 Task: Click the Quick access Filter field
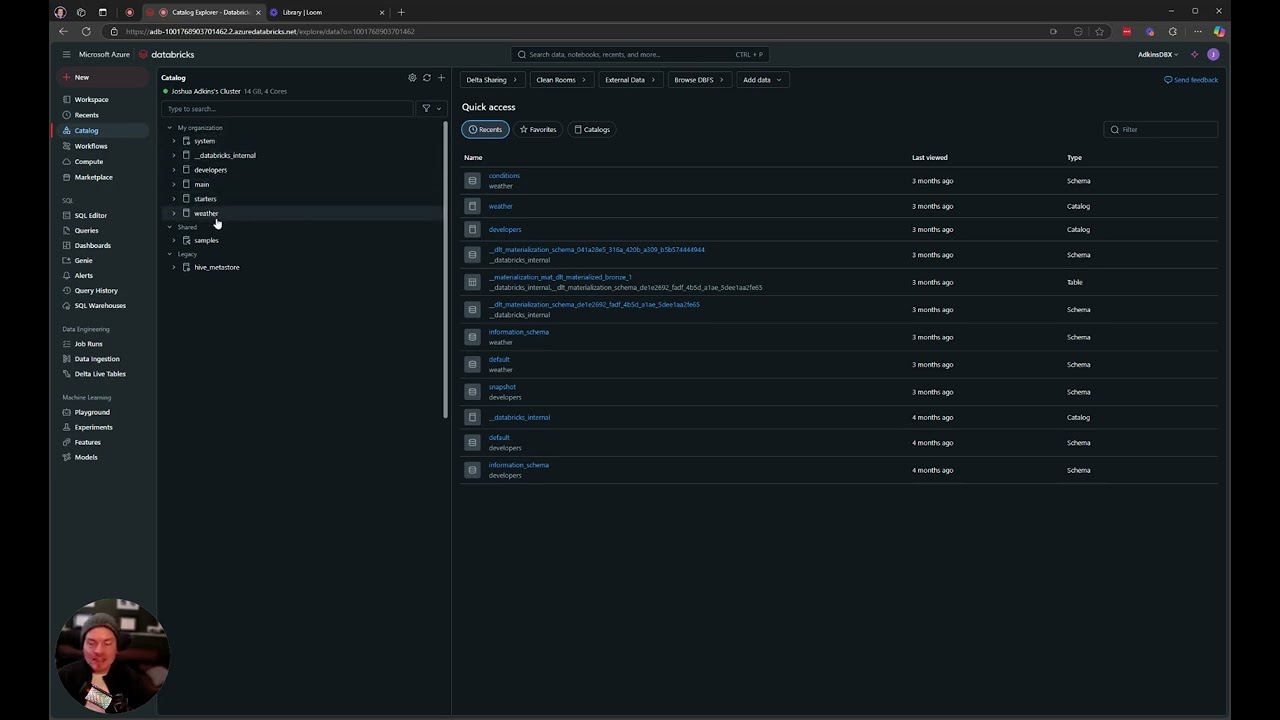point(1161,129)
